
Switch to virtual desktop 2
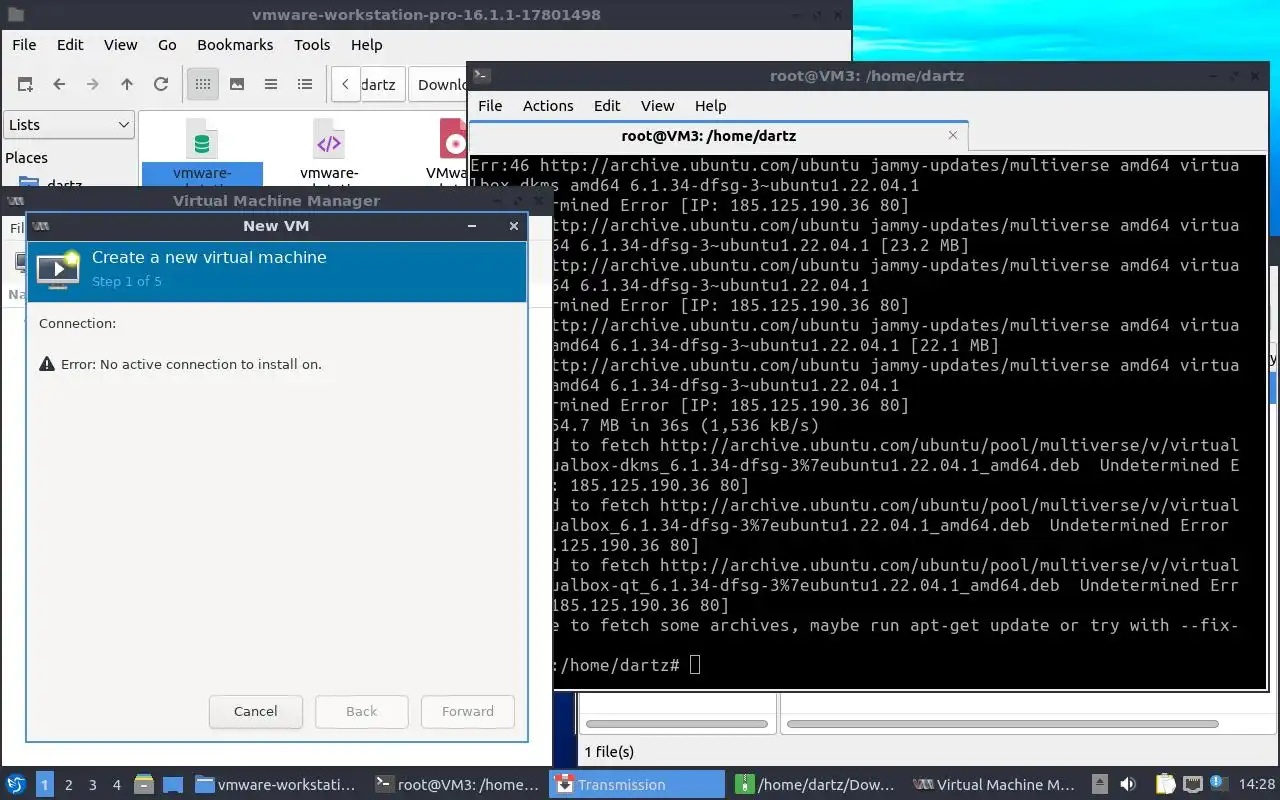coord(68,784)
